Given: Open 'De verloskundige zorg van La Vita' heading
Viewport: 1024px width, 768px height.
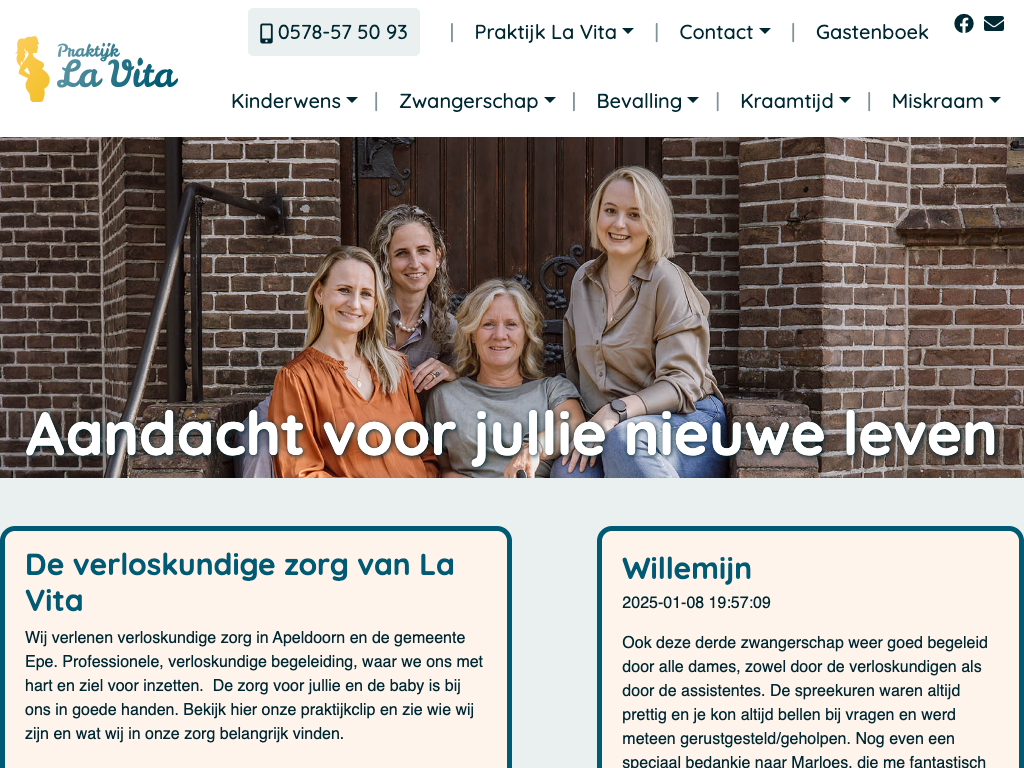Looking at the screenshot, I should coord(240,583).
